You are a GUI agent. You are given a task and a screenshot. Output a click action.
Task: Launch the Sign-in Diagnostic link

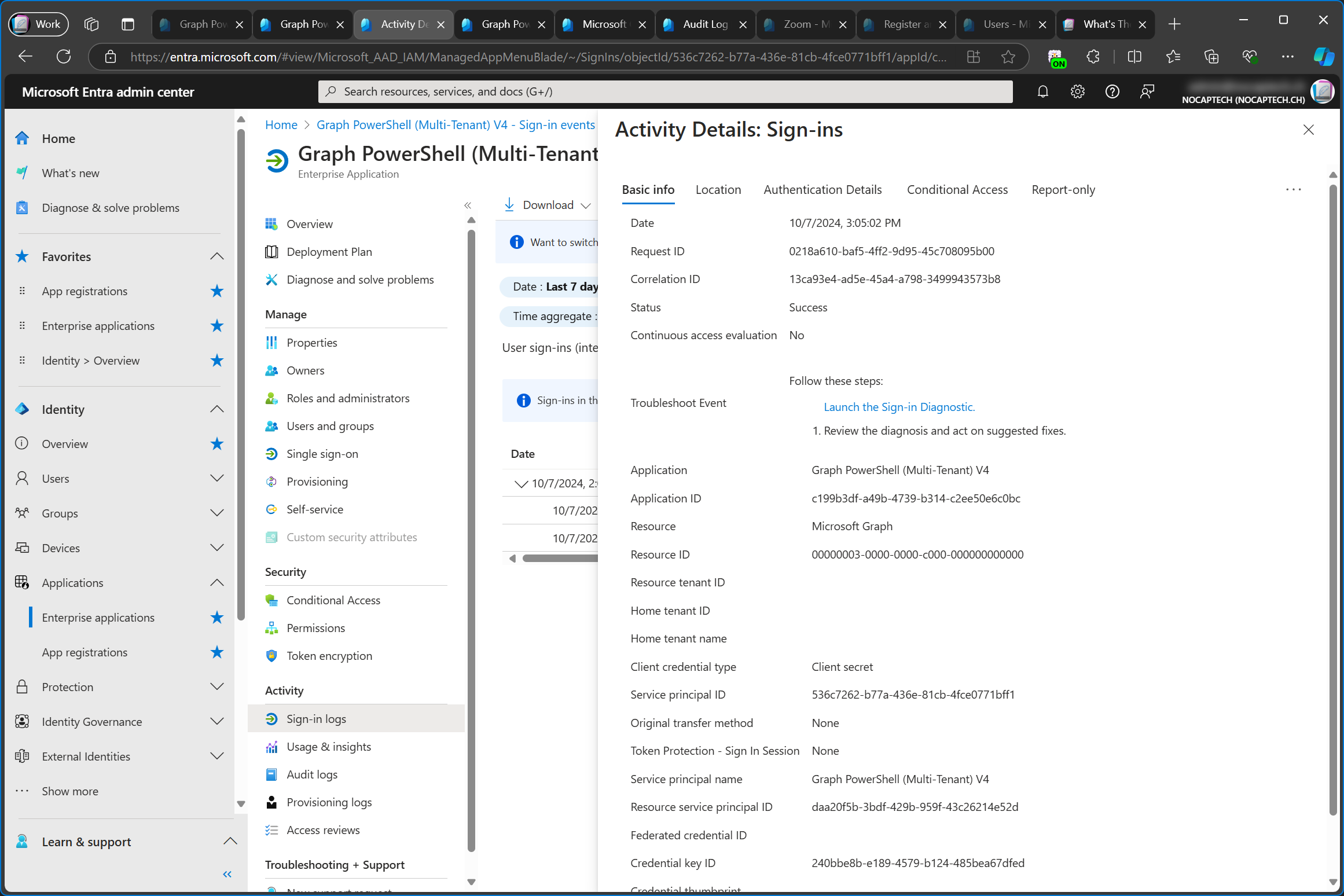point(899,407)
